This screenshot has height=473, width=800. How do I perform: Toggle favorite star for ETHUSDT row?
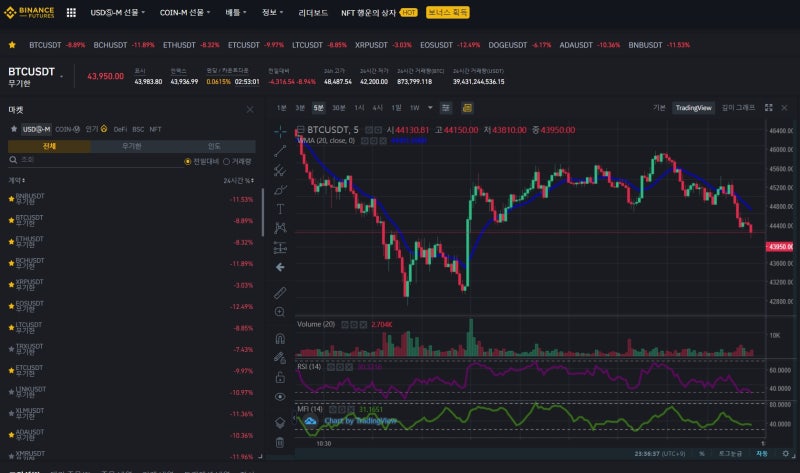point(11,242)
